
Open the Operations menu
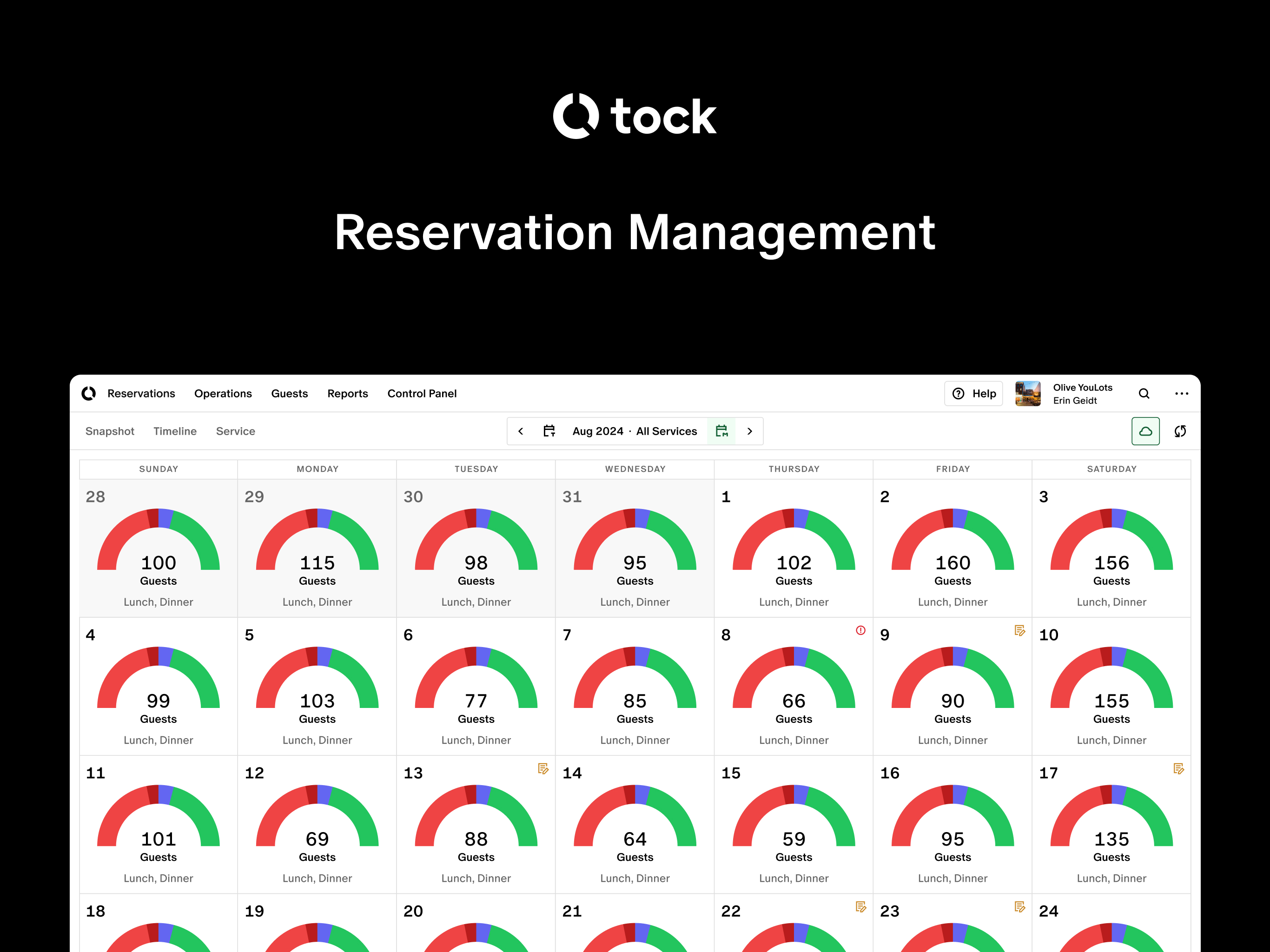pos(223,393)
